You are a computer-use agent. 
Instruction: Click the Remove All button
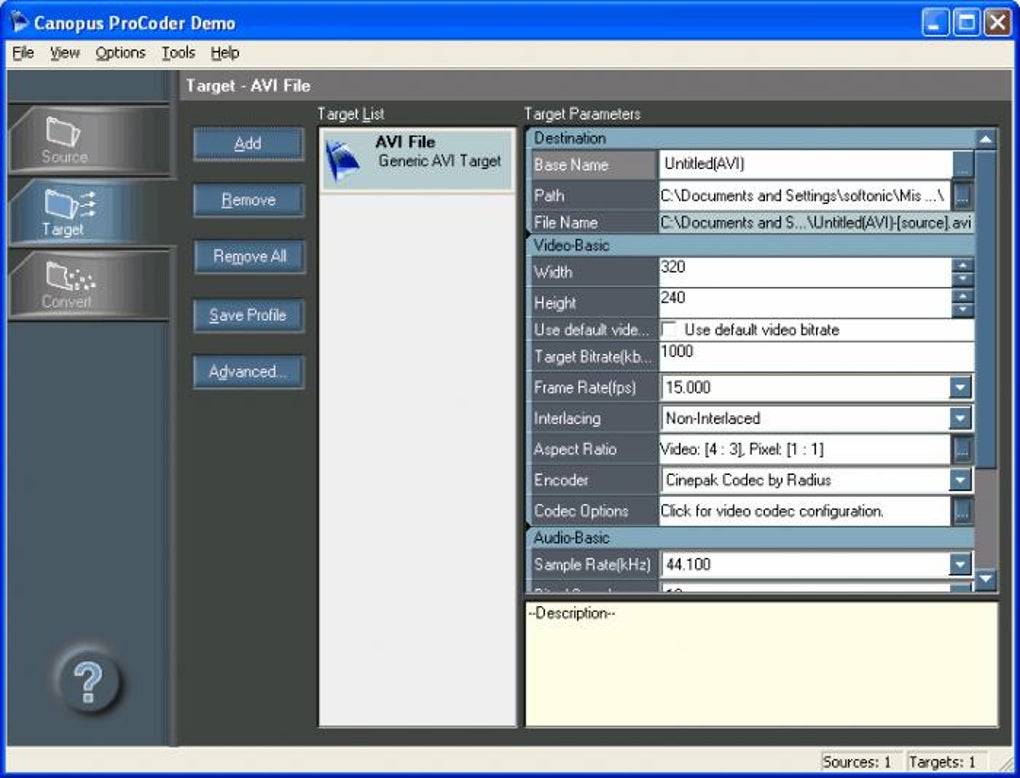pyautogui.click(x=248, y=257)
